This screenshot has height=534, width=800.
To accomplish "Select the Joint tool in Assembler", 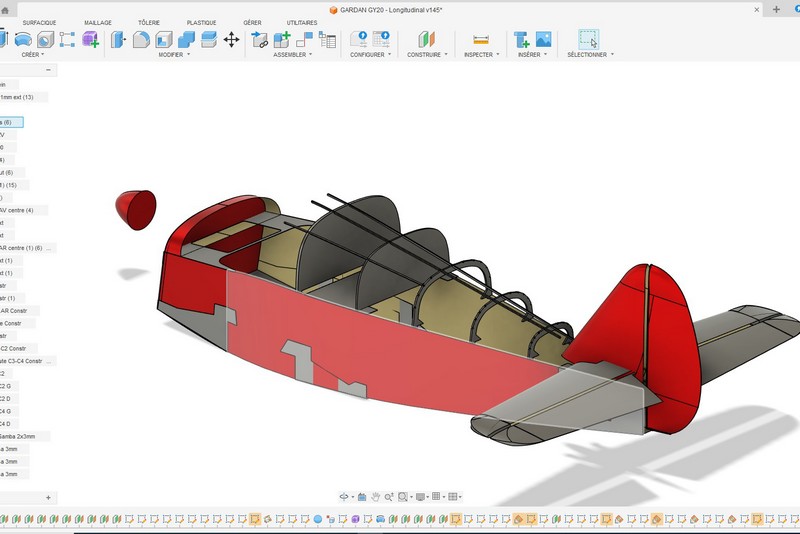I will point(259,40).
